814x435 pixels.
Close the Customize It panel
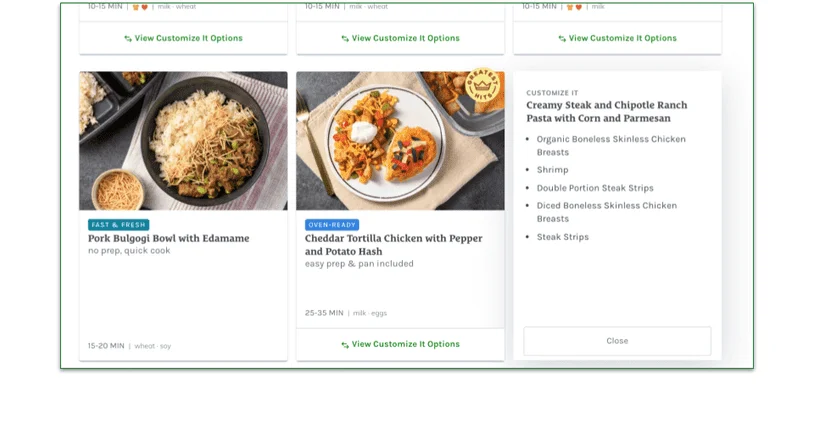click(617, 341)
